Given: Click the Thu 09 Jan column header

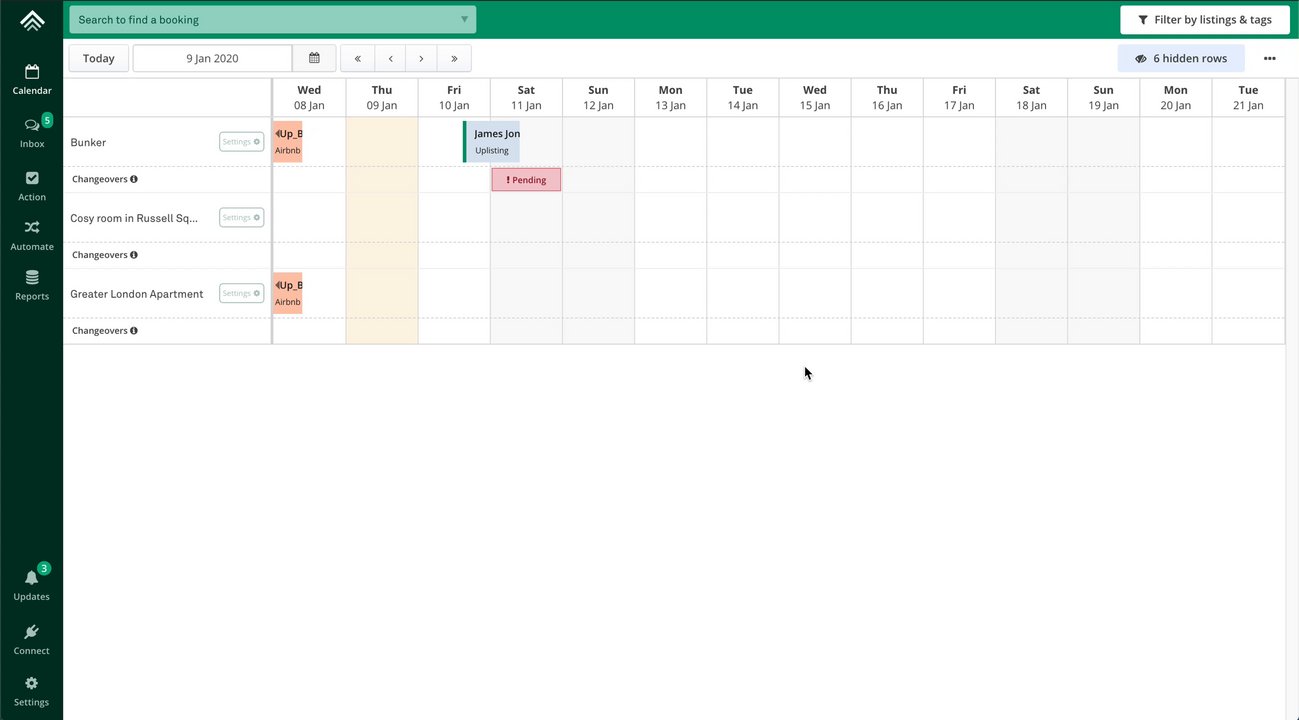Looking at the screenshot, I should pyautogui.click(x=382, y=97).
